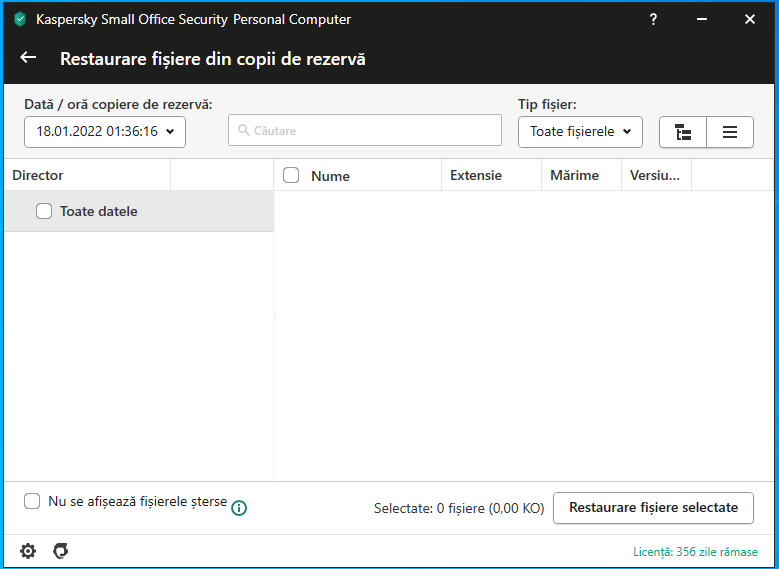This screenshot has height=569, width=779.
Task: Toggle select-all checkbox beside Nume
Action: coord(291,175)
